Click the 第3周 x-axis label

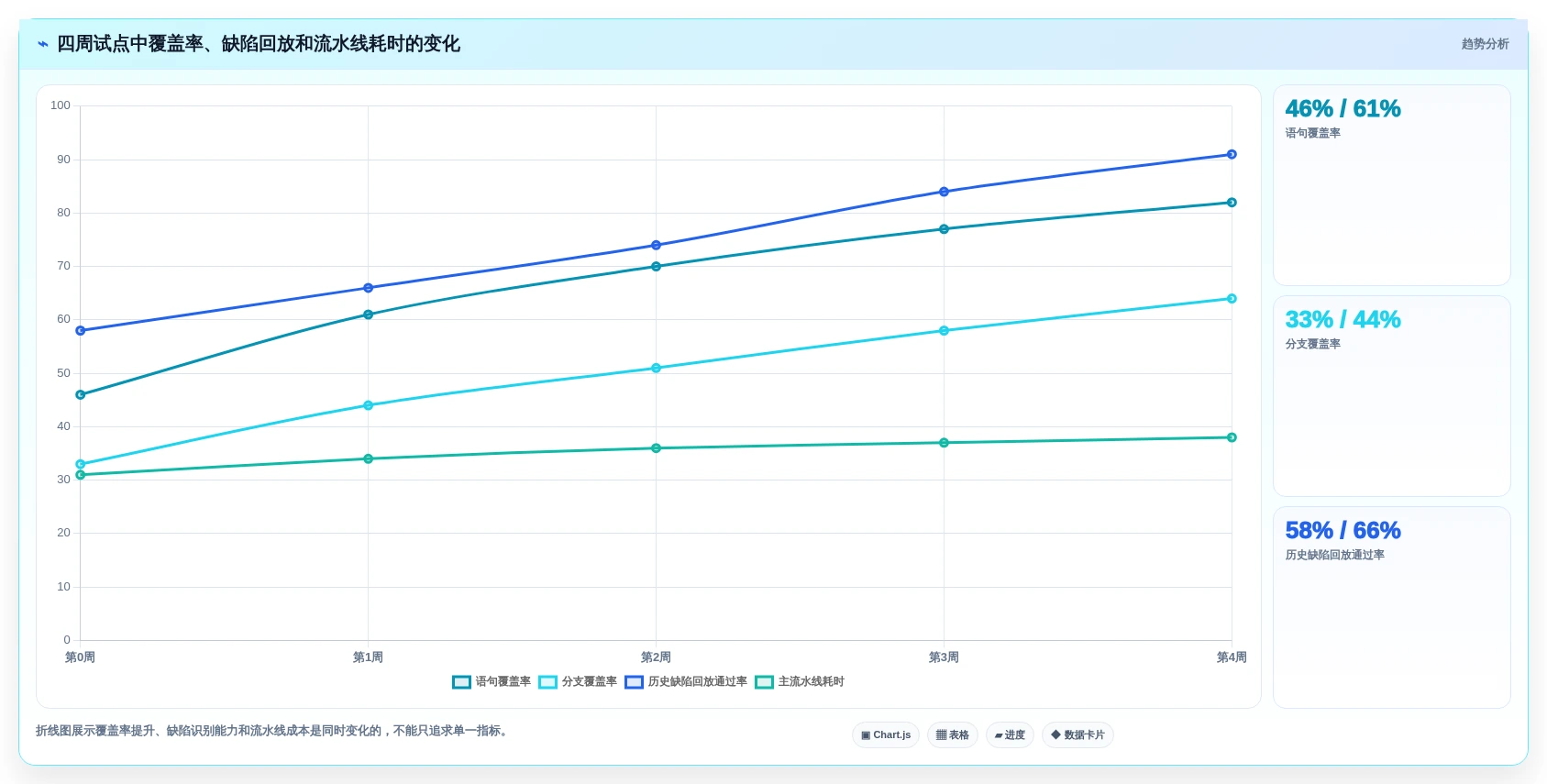coord(944,657)
